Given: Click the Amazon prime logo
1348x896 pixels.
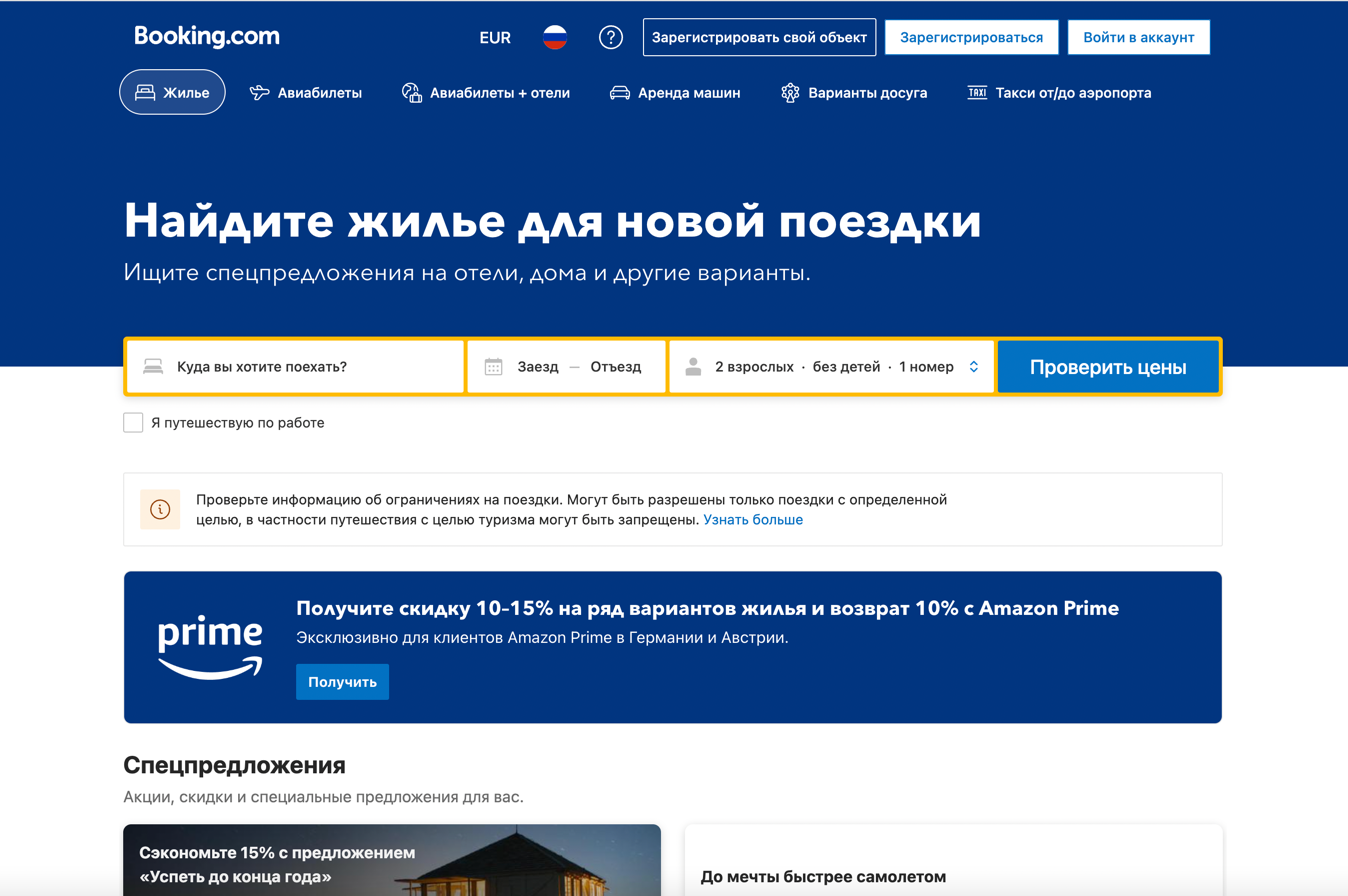Looking at the screenshot, I should click(210, 647).
